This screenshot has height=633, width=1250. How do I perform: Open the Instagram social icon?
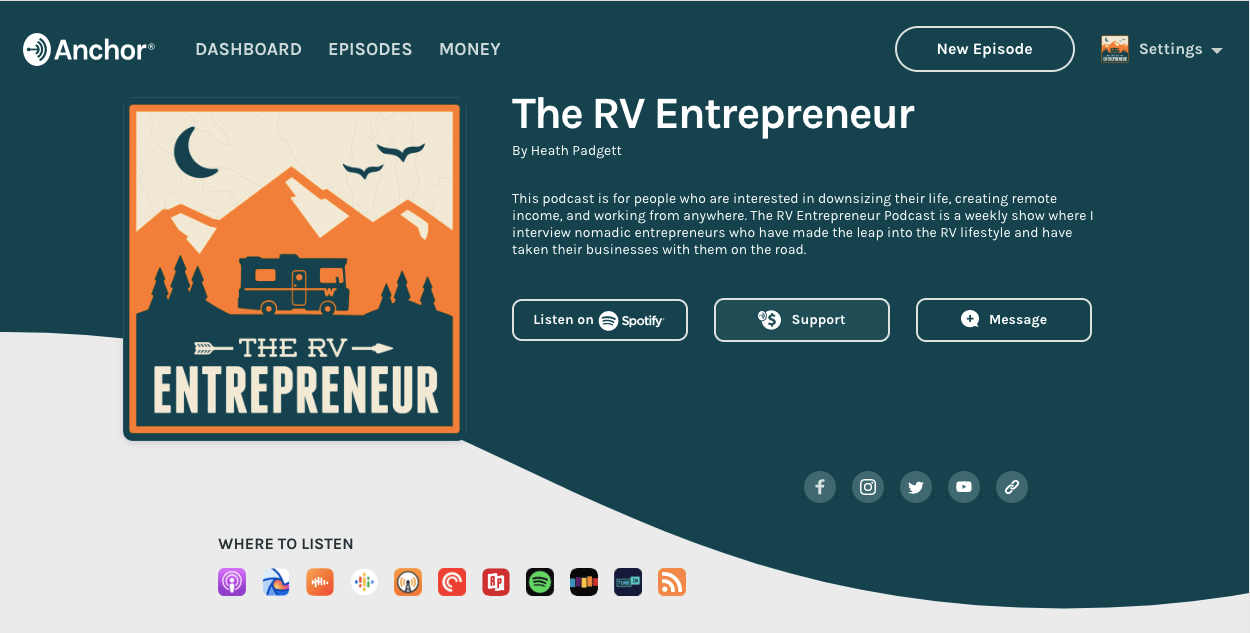click(868, 487)
